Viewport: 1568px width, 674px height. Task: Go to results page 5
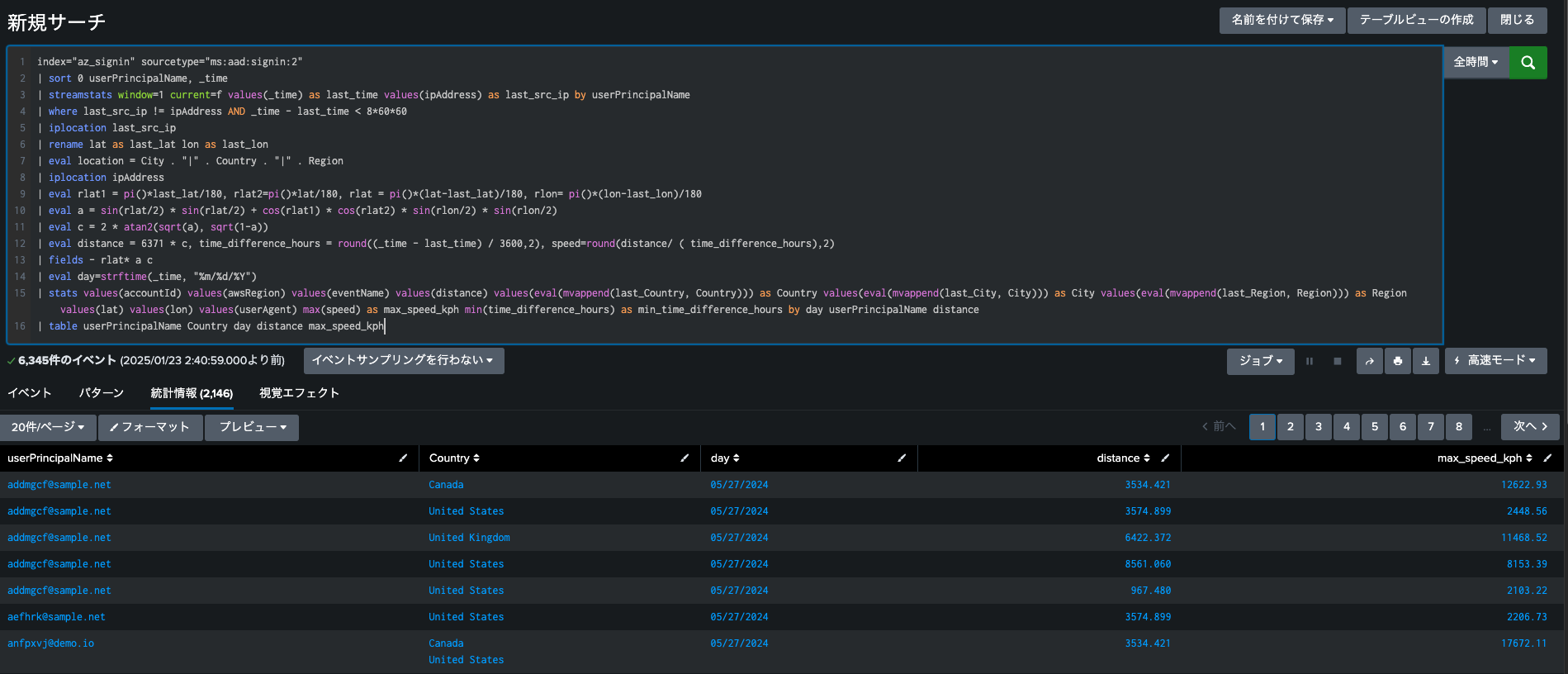(x=1375, y=427)
